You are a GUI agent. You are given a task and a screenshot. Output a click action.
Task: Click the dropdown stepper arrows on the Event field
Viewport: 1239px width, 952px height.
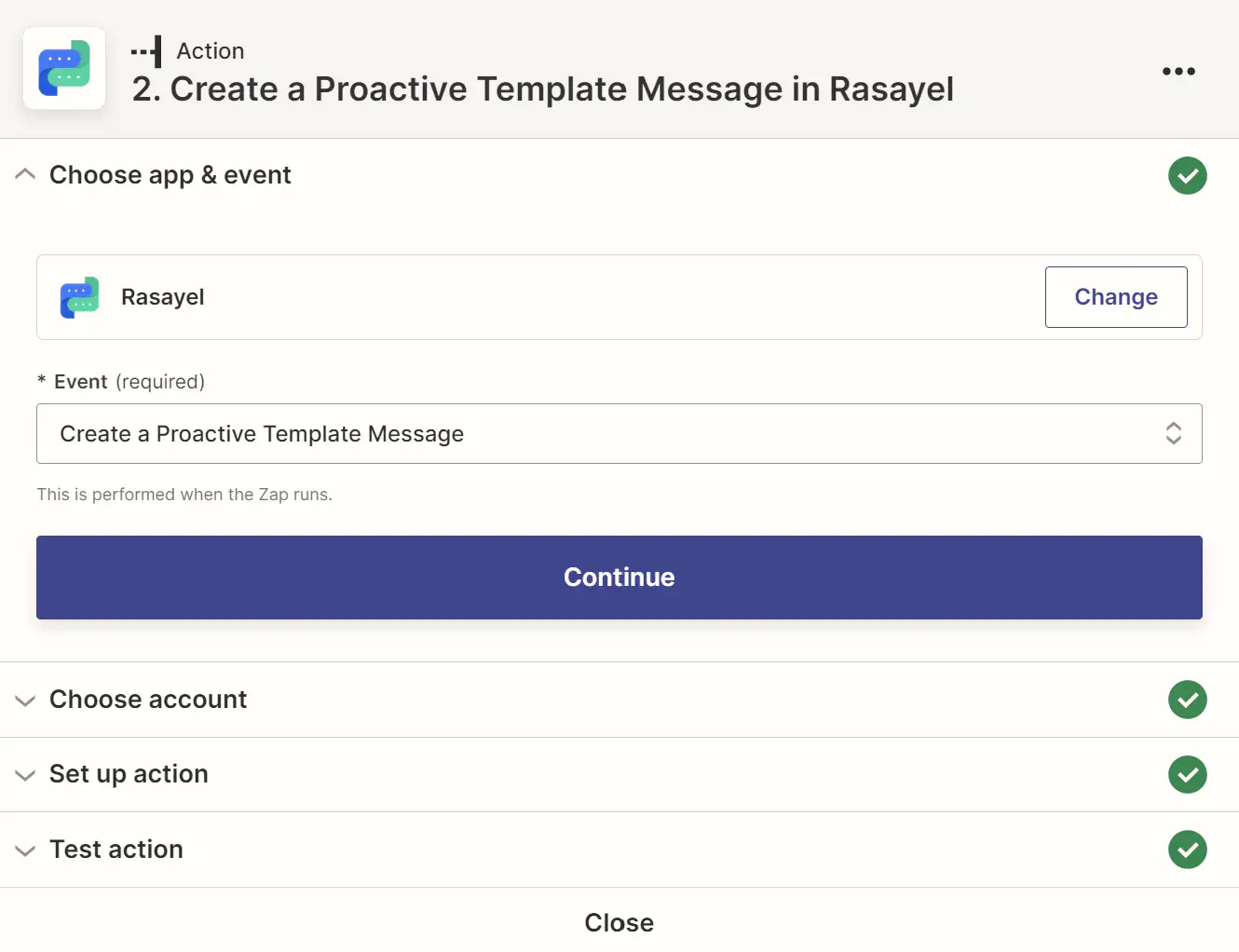1173,433
